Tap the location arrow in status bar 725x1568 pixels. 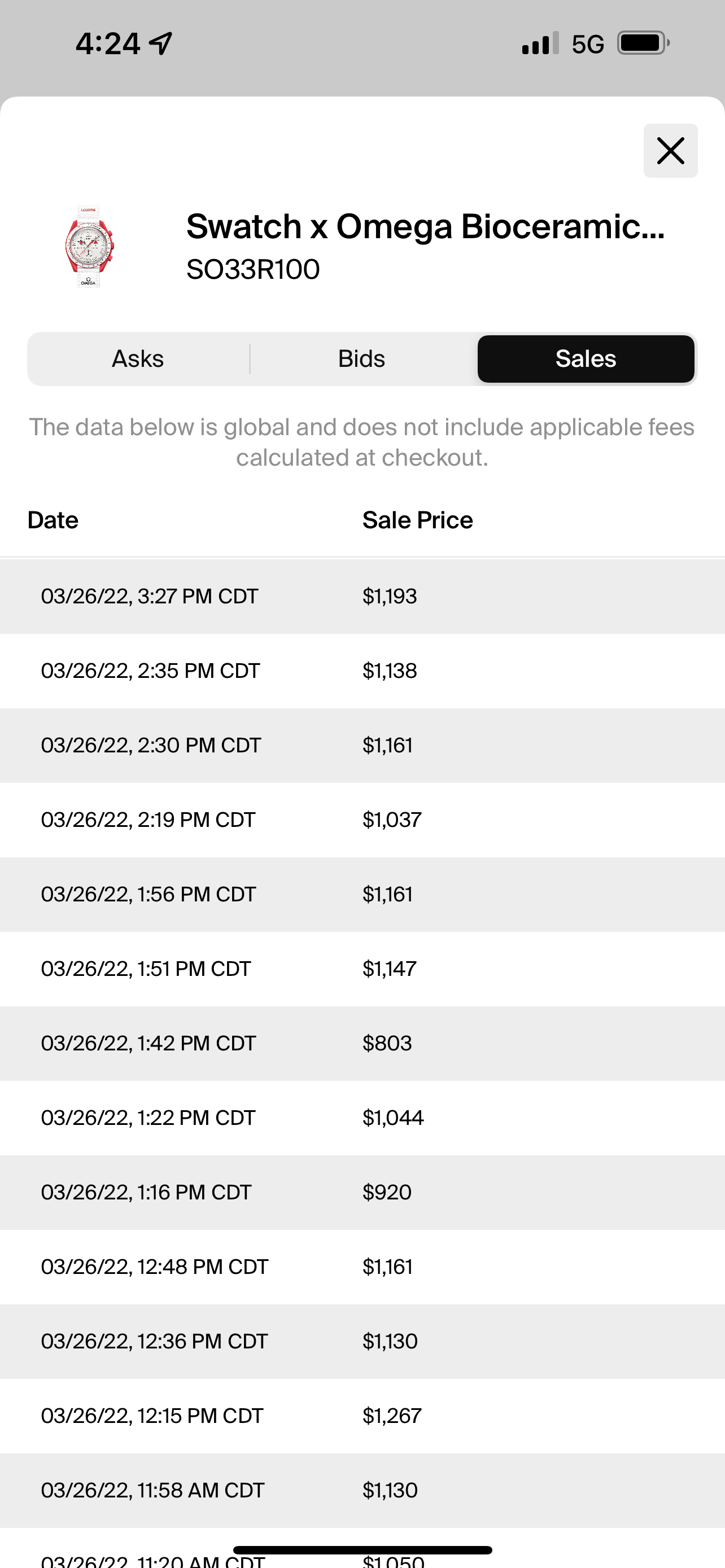(x=161, y=44)
